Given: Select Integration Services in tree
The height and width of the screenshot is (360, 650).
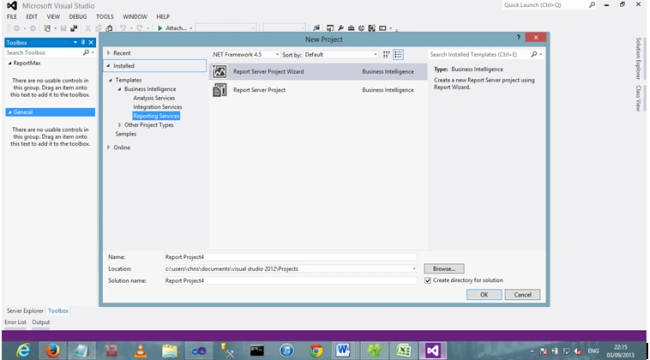Looking at the screenshot, I should pos(158,107).
